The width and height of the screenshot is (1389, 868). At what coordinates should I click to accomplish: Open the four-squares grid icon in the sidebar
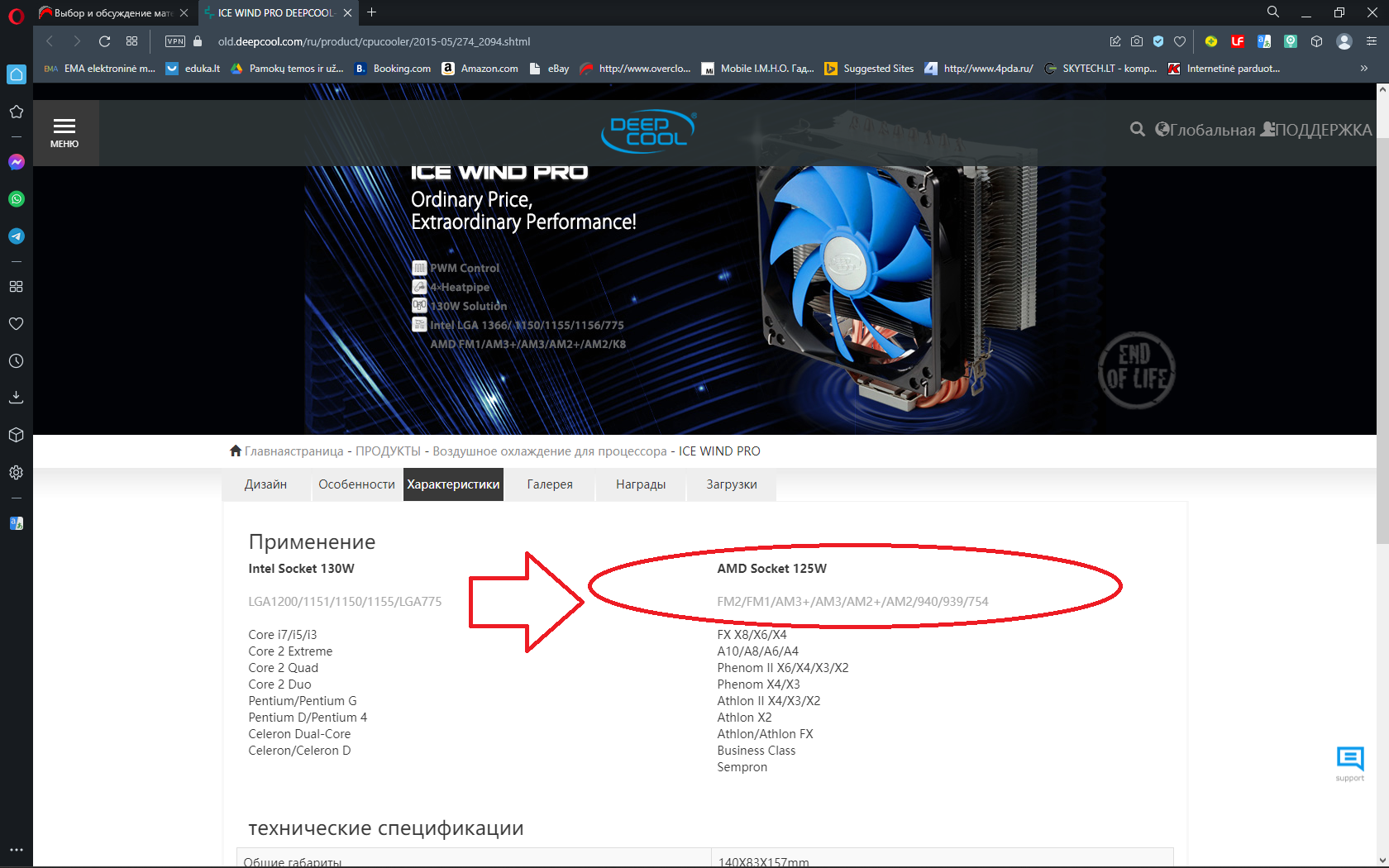point(17,287)
